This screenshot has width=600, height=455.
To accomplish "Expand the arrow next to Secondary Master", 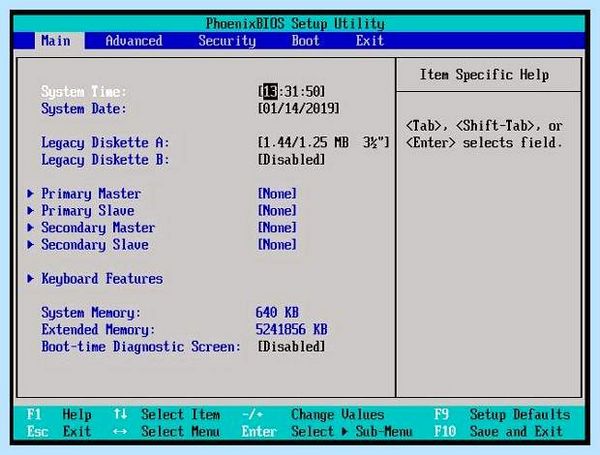I will [31, 228].
